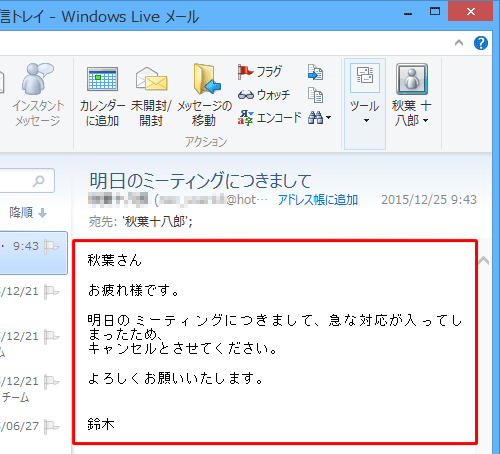
Task: Toggle flag on the 9:43 message
Action: 51,247
